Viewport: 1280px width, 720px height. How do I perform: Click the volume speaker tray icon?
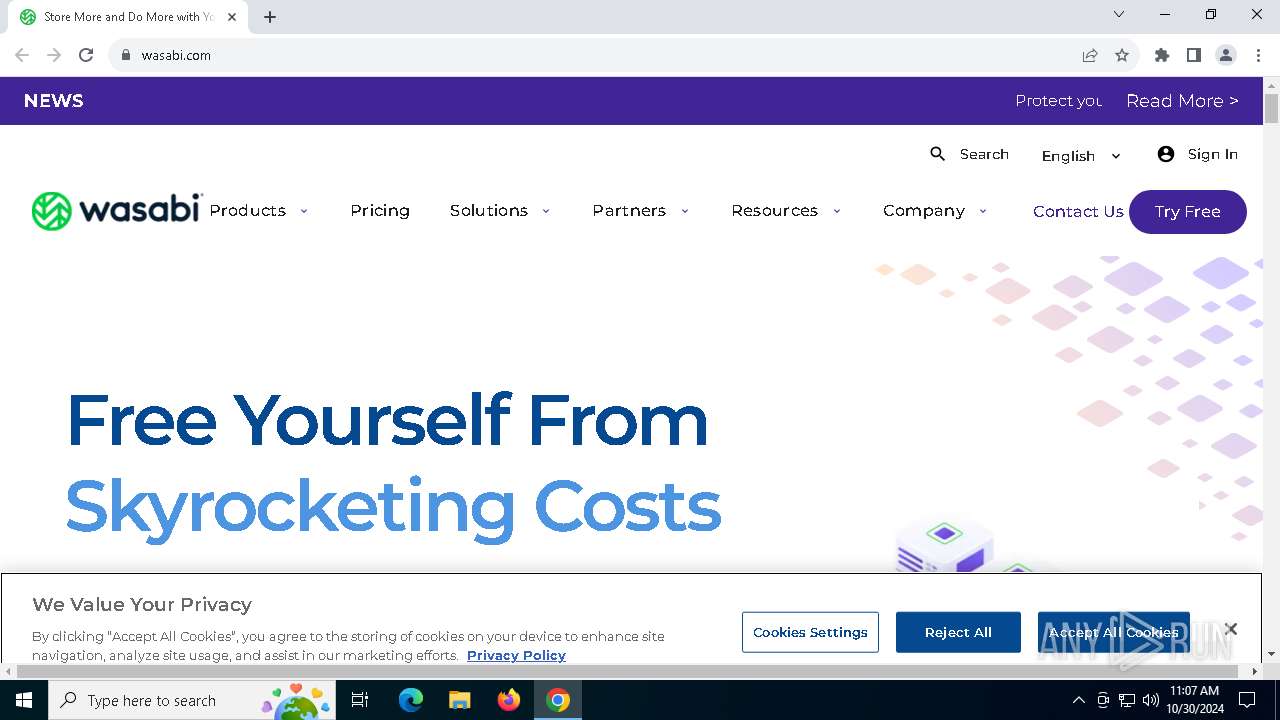[x=1150, y=700]
